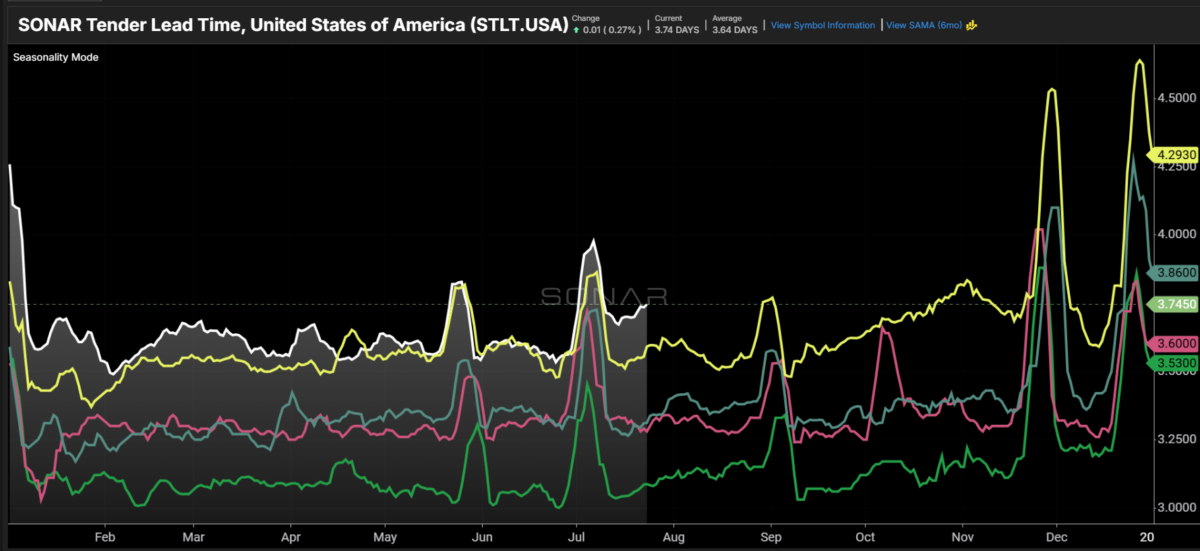Click the Average 3.64 DAYS value
The height and width of the screenshot is (551, 1200).
point(734,30)
